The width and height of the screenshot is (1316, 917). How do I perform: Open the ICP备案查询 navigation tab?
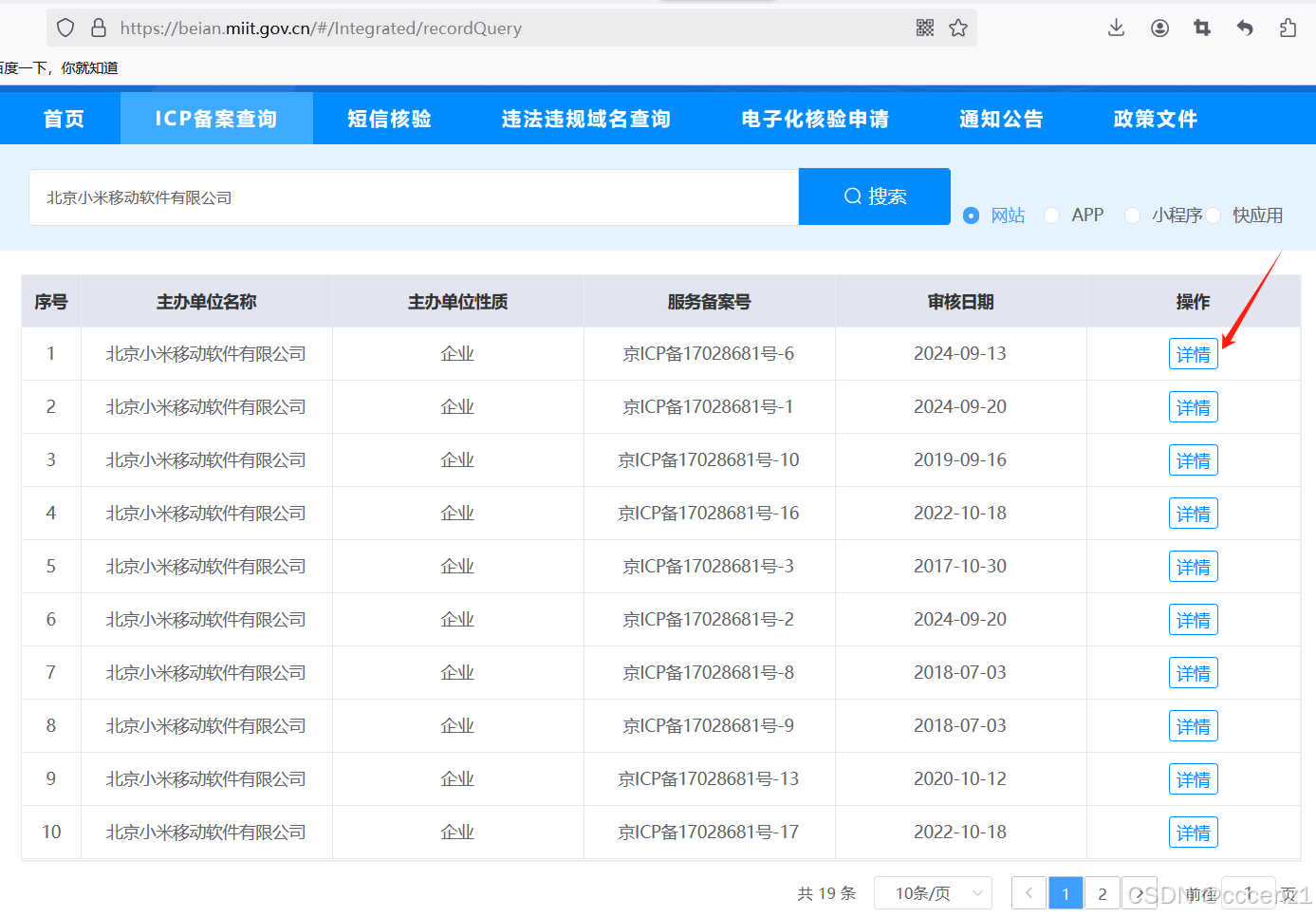click(216, 119)
